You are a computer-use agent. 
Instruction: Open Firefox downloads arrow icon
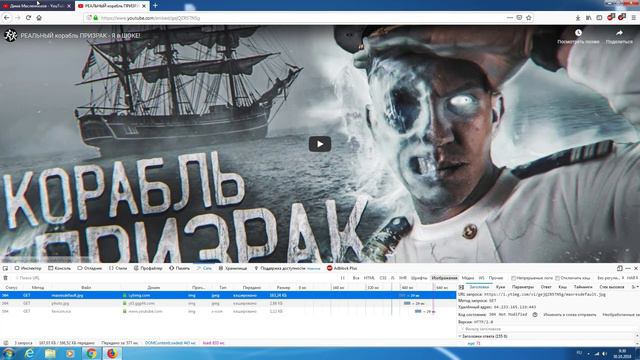(x=578, y=18)
